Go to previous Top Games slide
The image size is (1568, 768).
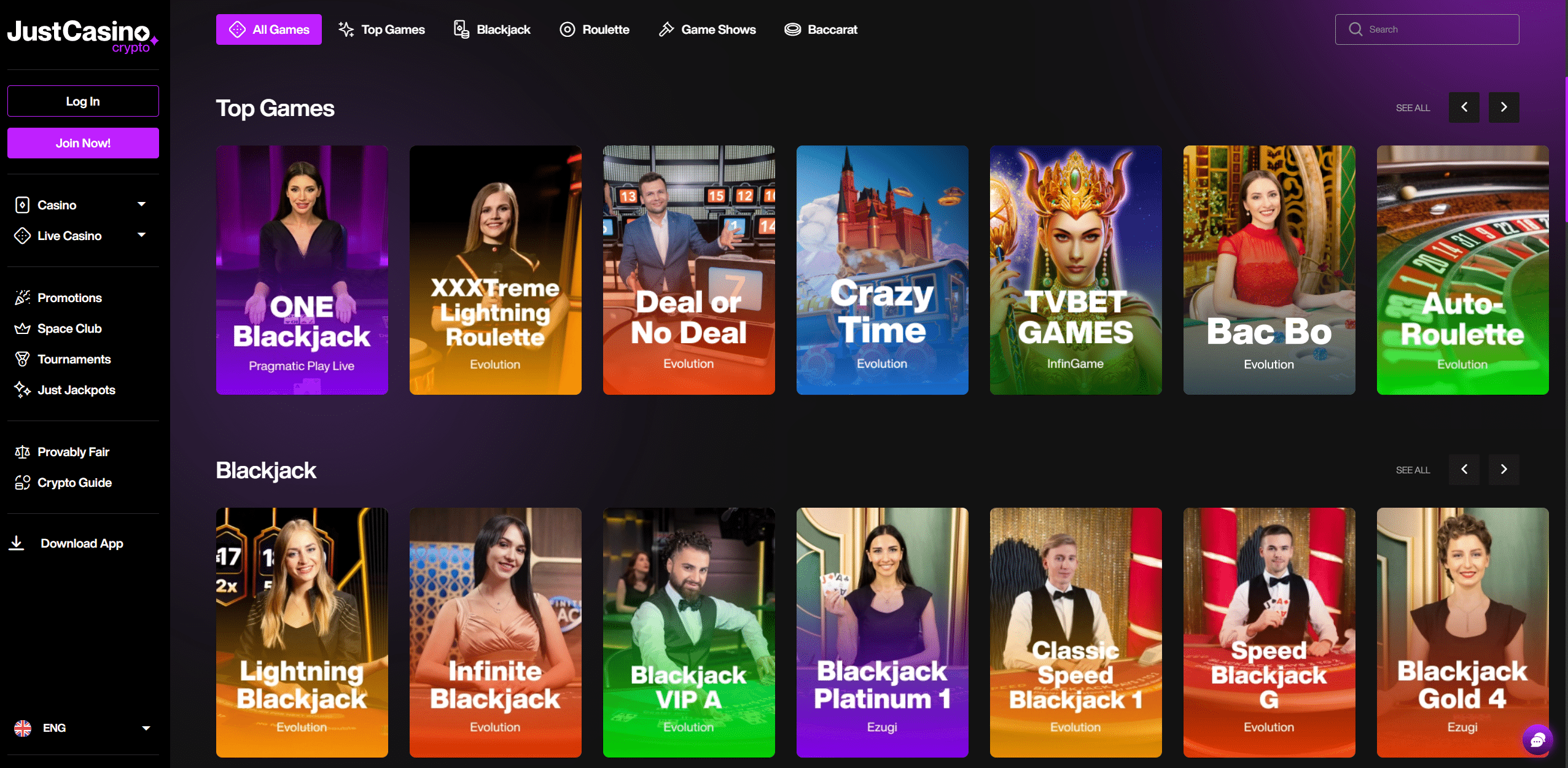tap(1464, 107)
